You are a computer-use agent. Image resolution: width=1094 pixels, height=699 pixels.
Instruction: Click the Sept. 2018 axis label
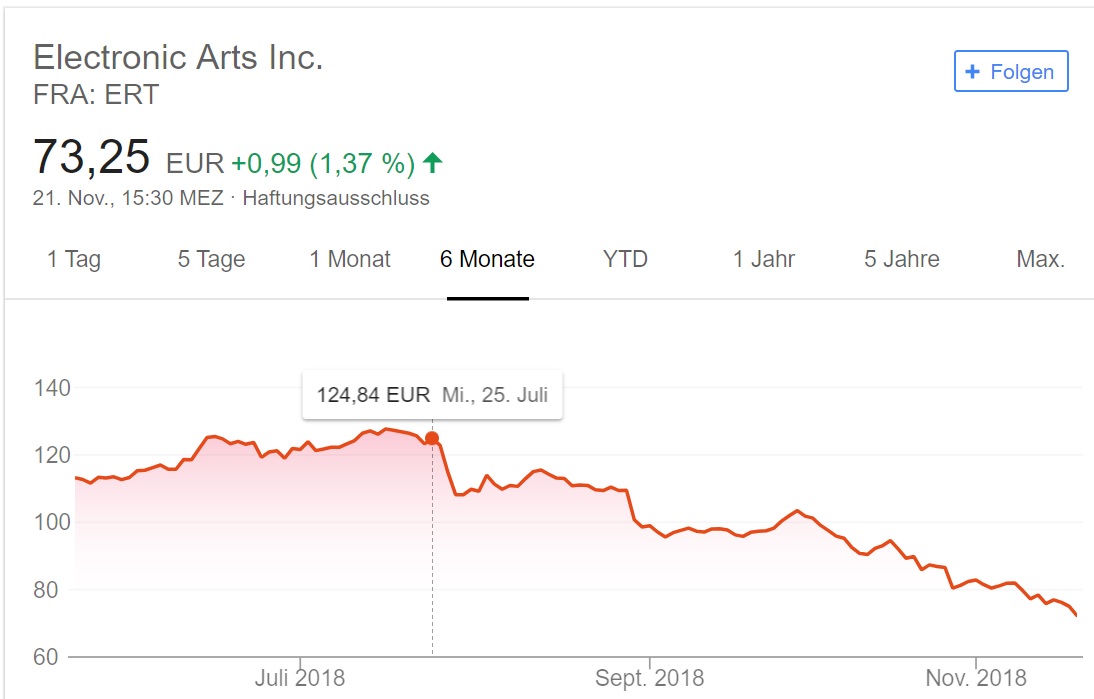(649, 677)
